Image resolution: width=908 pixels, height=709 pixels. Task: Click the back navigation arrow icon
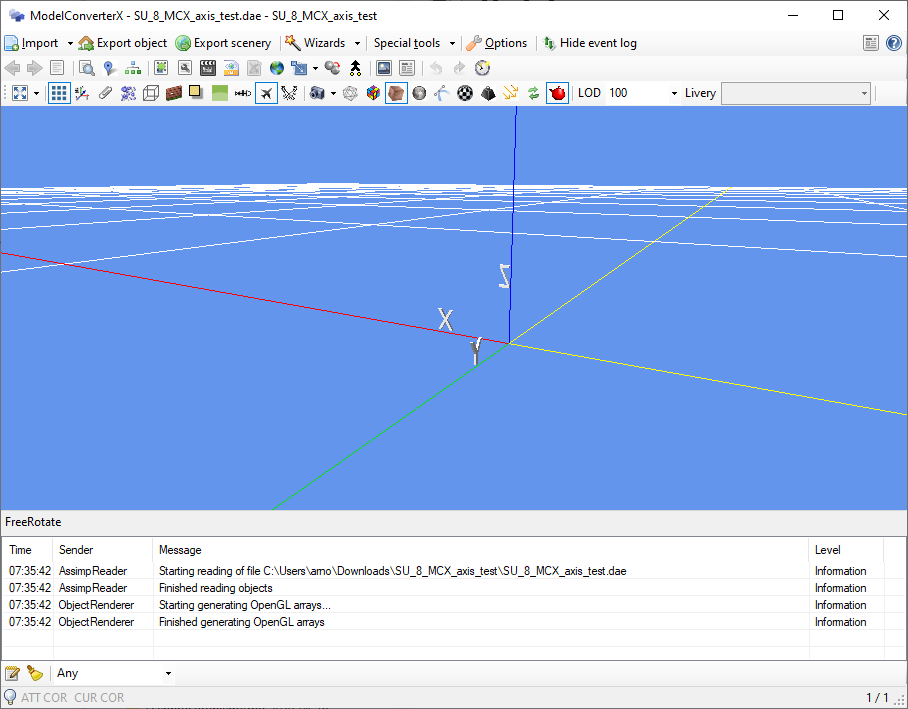point(10,67)
